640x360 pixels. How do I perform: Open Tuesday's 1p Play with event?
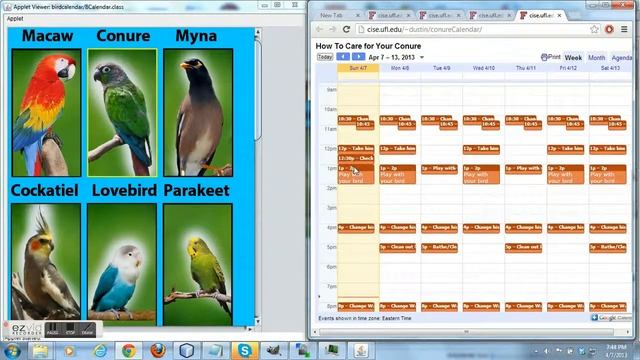click(439, 169)
